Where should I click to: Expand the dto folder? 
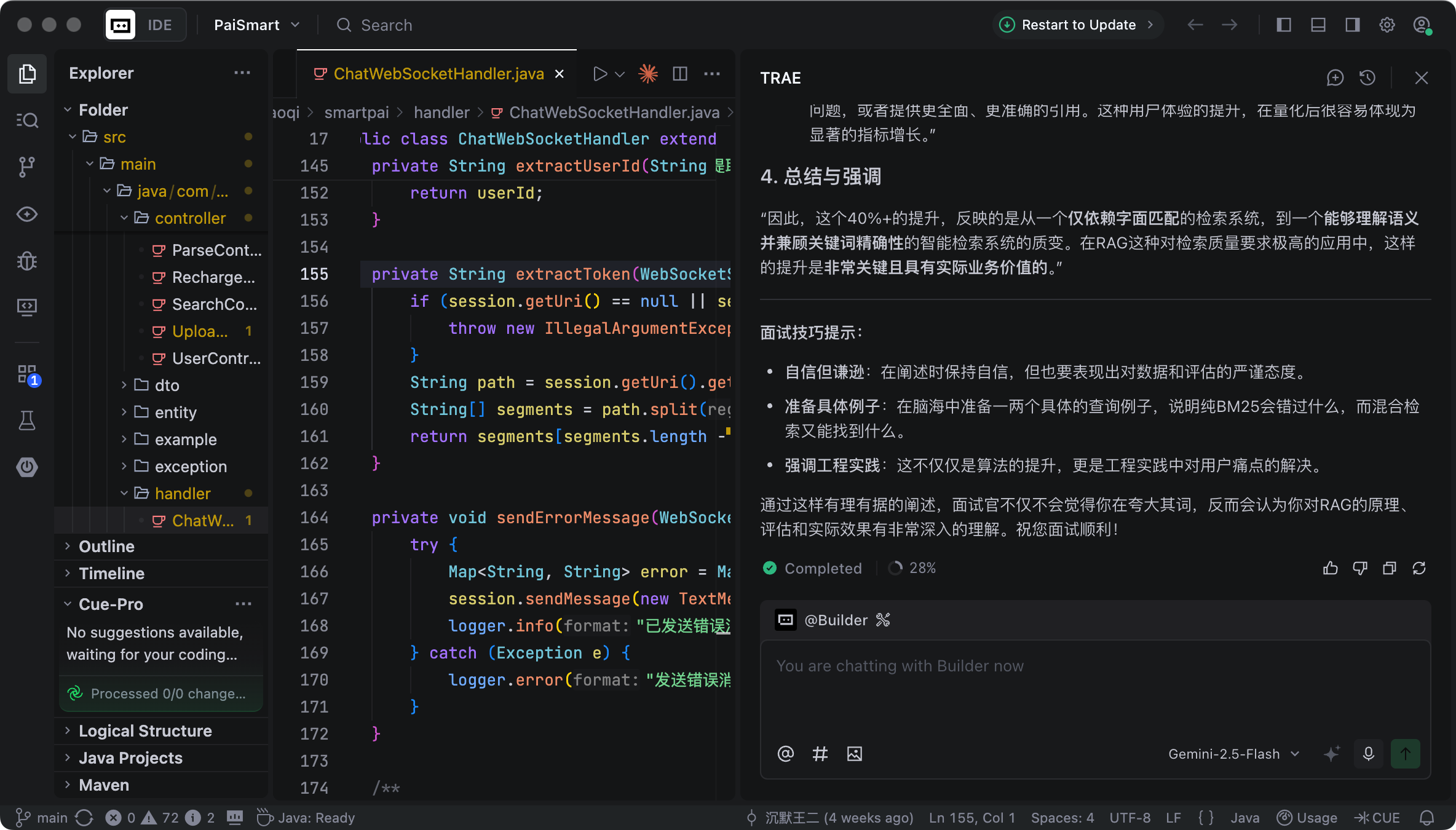(x=167, y=385)
